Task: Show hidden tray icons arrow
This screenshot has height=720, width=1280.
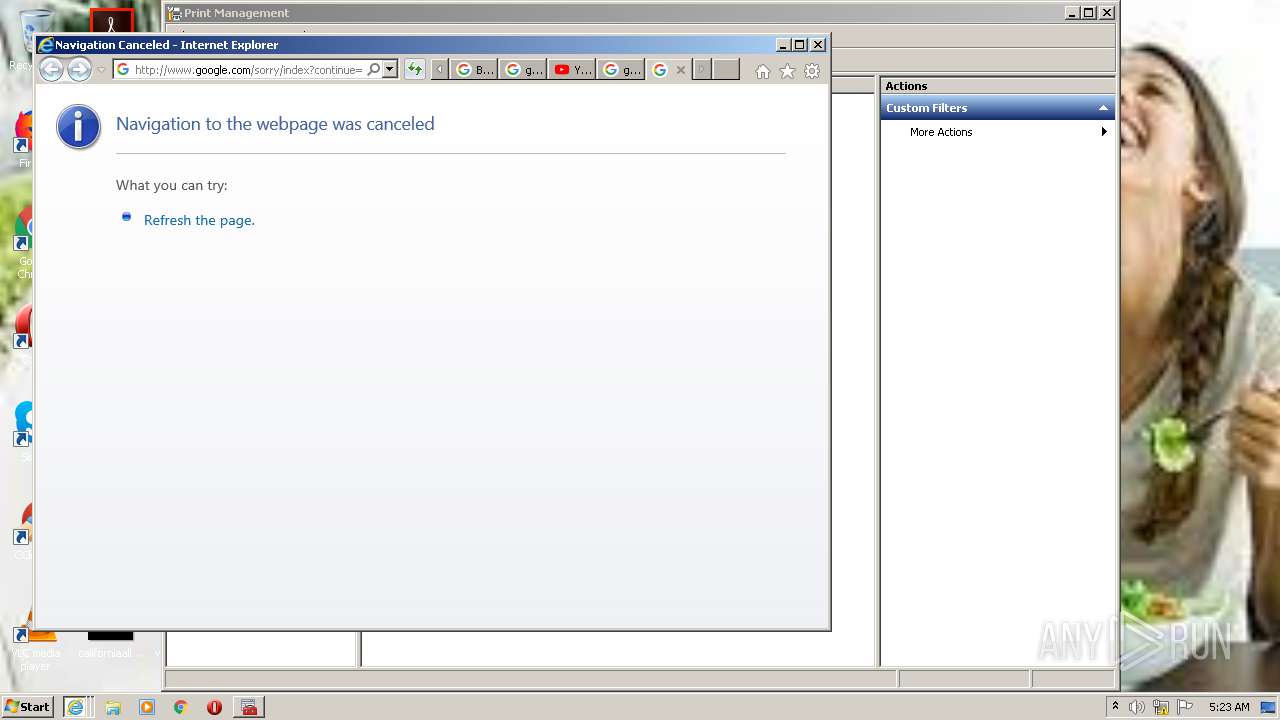Action: [x=1115, y=707]
